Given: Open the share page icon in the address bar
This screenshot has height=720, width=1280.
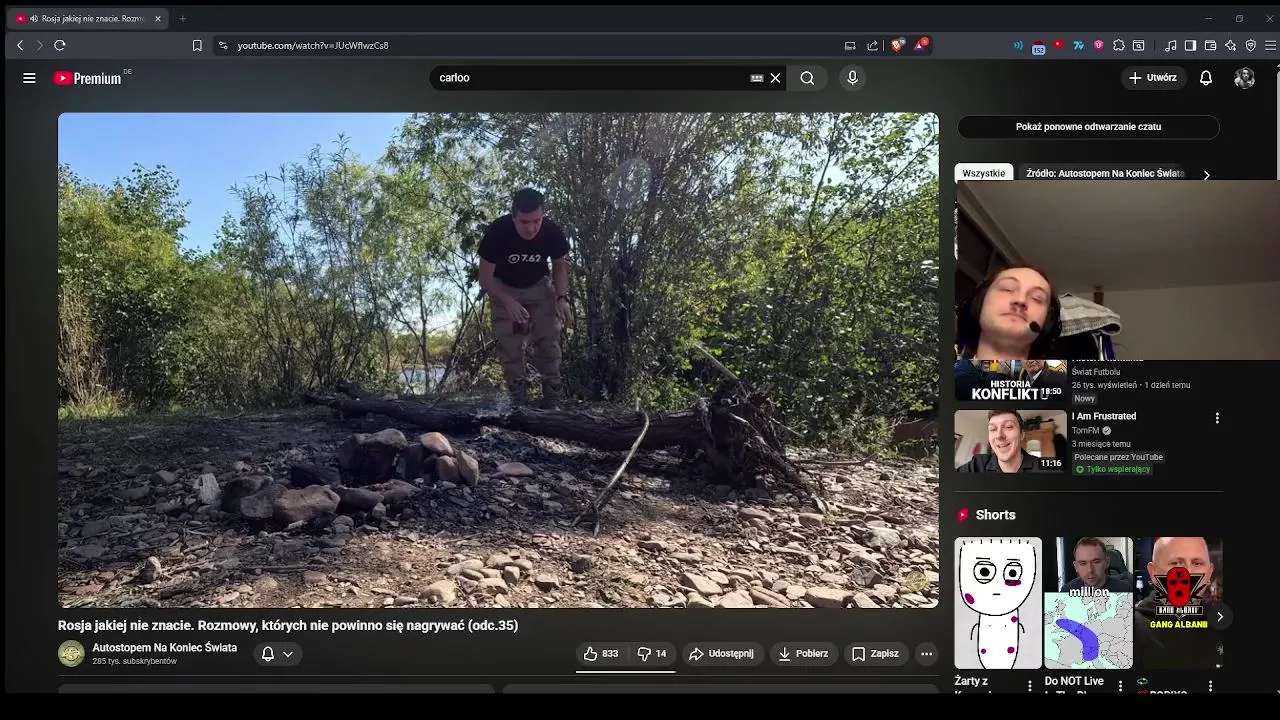Looking at the screenshot, I should 872,45.
